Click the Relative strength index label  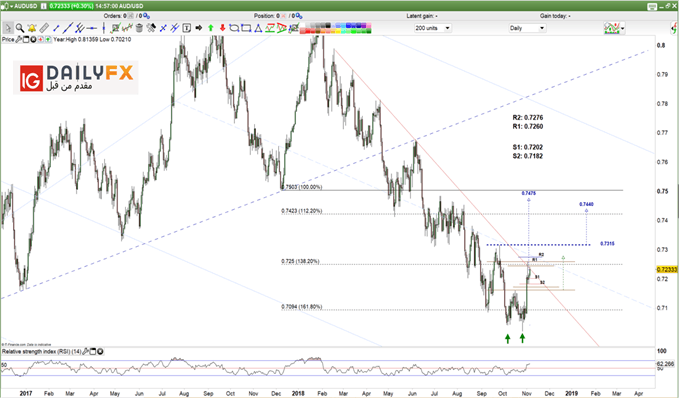(41, 352)
